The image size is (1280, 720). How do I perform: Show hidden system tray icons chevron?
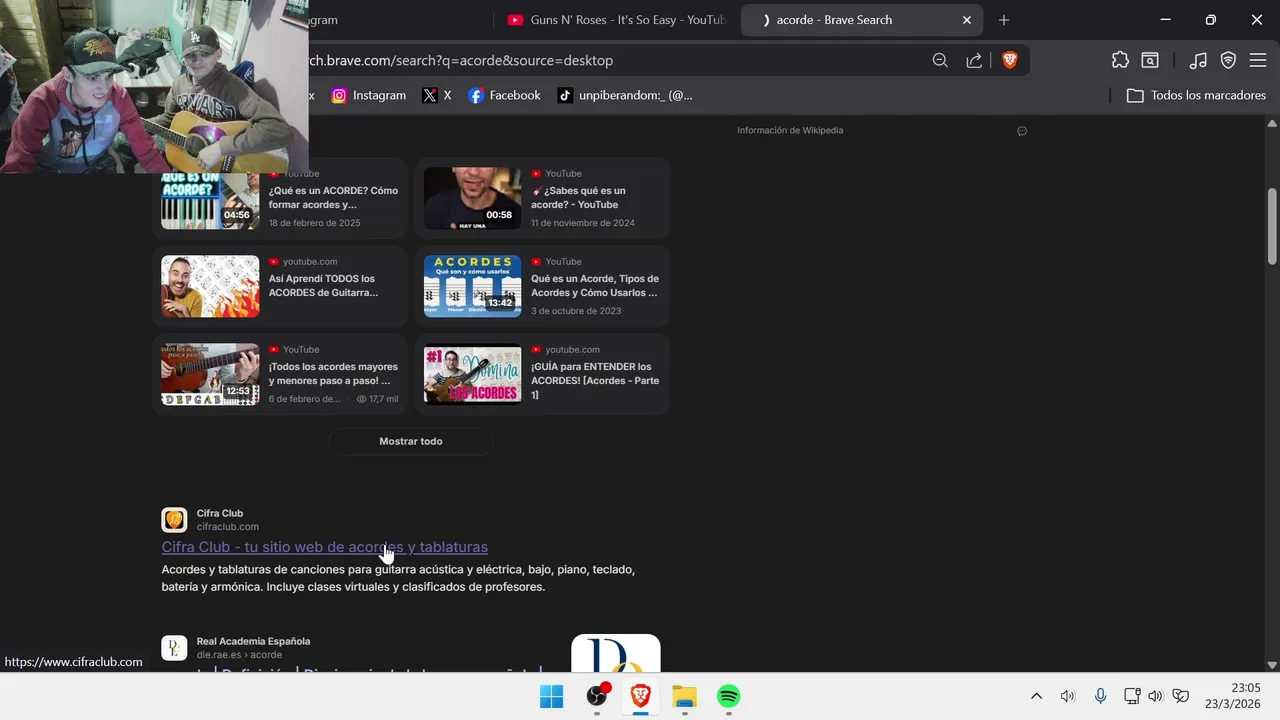pos(1036,696)
